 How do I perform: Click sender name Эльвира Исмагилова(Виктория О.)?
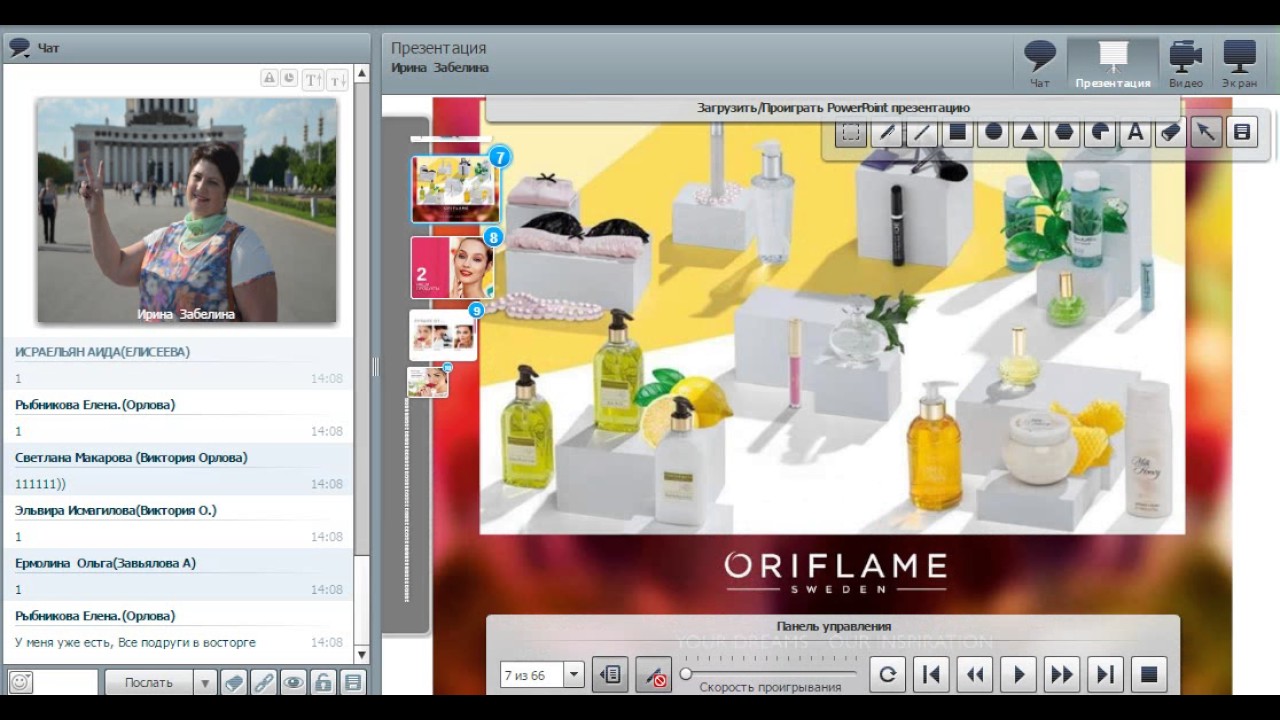click(x=115, y=510)
